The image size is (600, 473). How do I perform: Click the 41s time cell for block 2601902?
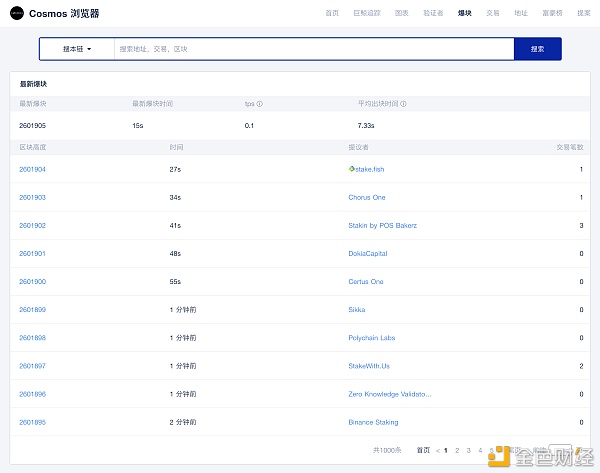click(175, 225)
